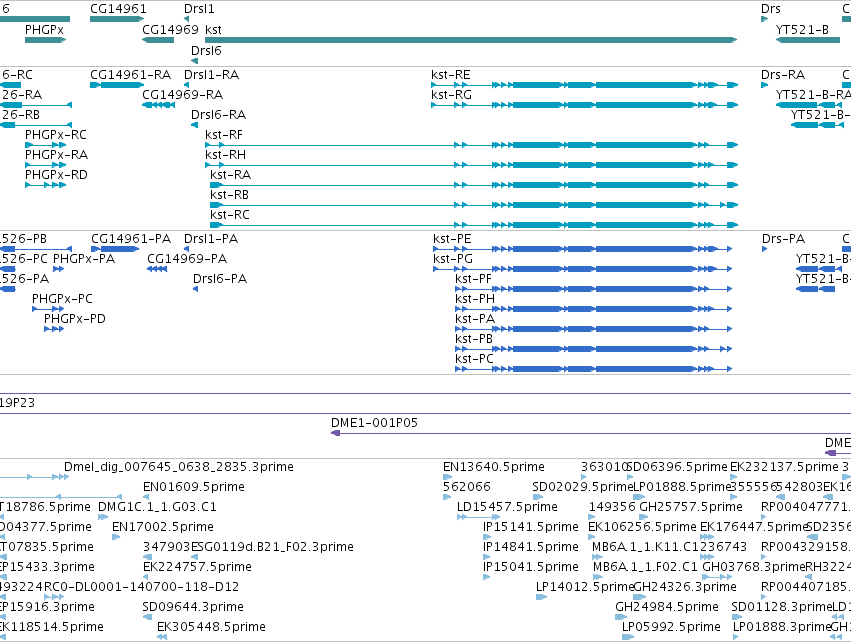Select transcript label kst-RF

point(224,135)
